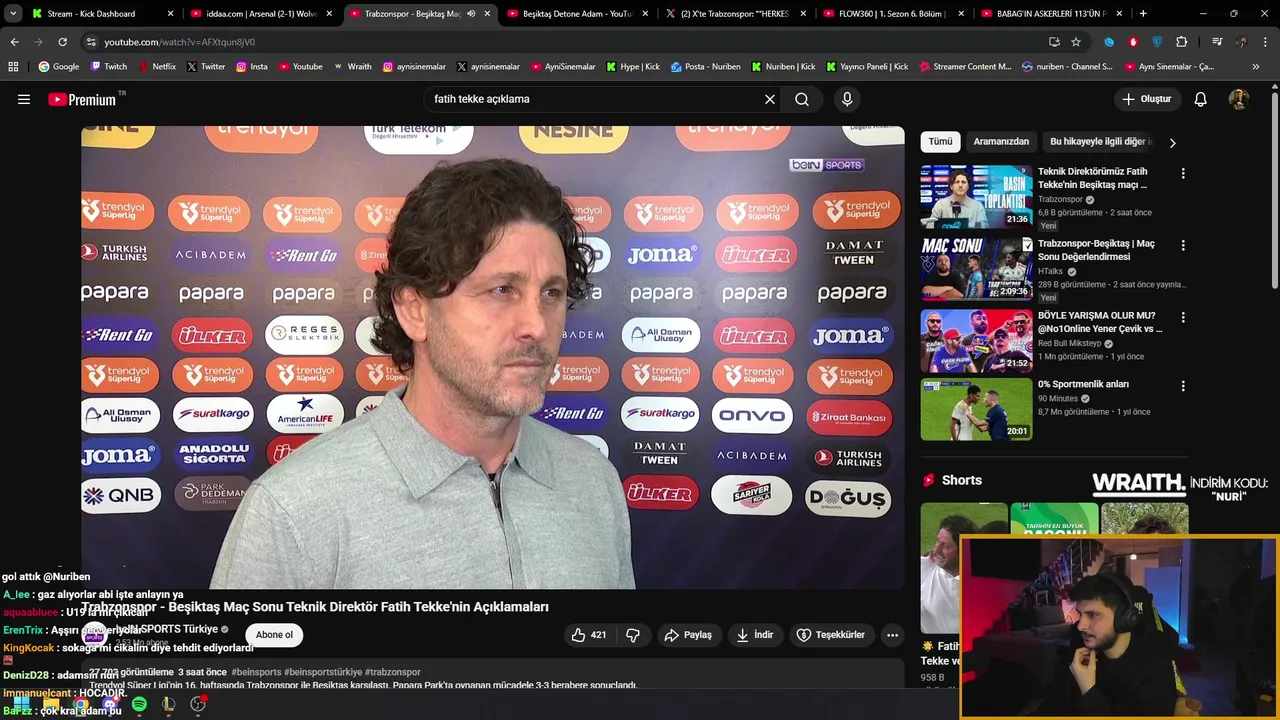Image resolution: width=1280 pixels, height=720 pixels.
Task: Open options menu for HTalks Maç Sonu video
Action: point(1183,245)
